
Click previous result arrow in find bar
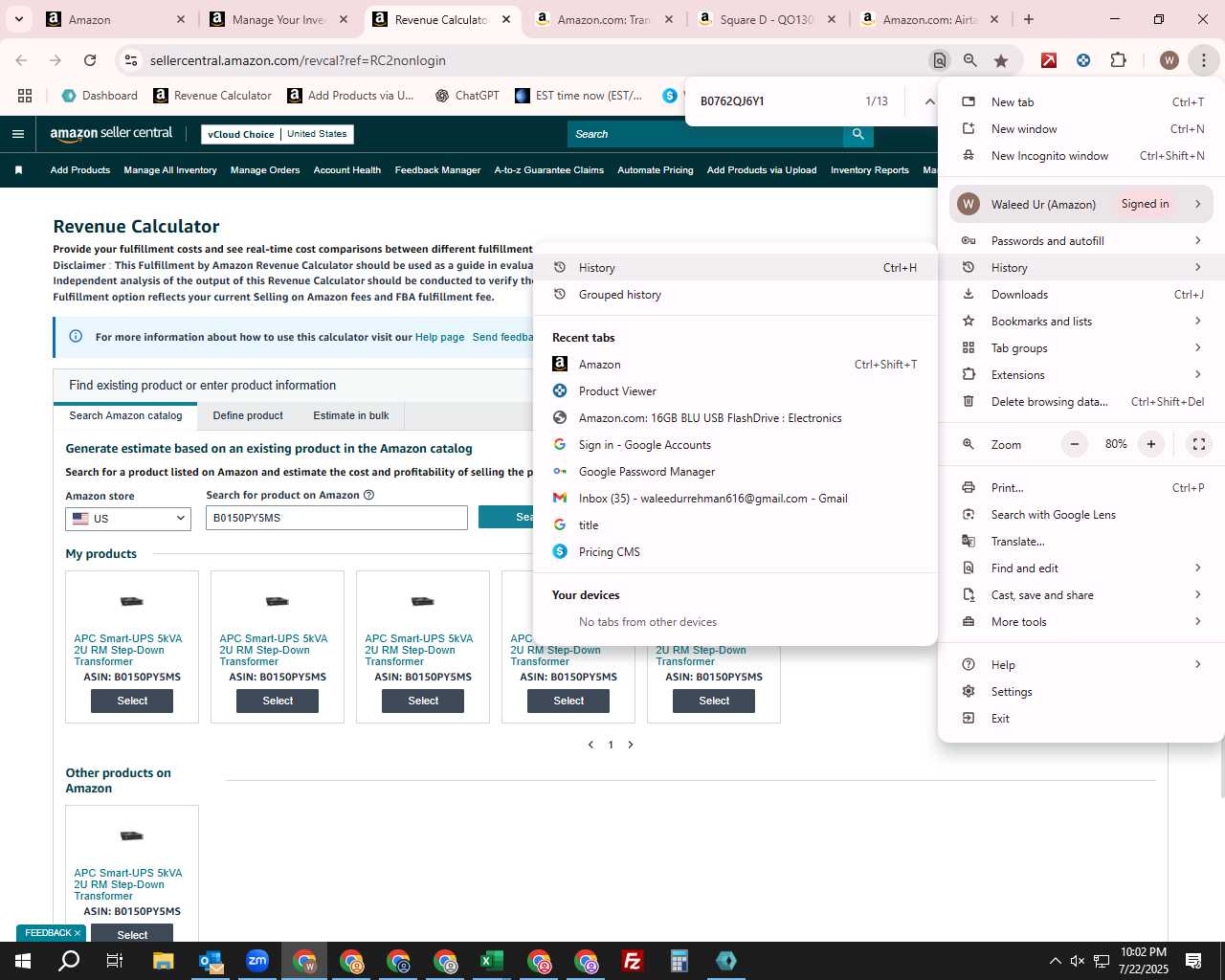click(928, 101)
